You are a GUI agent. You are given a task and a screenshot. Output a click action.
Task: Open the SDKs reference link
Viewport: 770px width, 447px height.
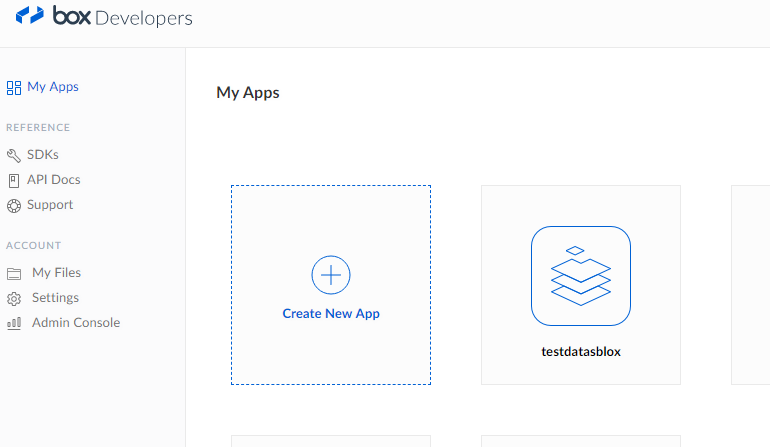click(43, 155)
